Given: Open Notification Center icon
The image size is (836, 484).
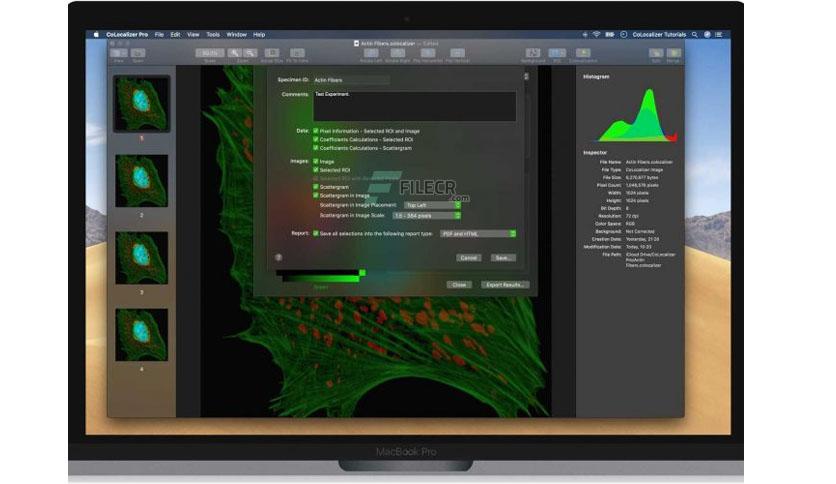Looking at the screenshot, I should pos(719,35).
